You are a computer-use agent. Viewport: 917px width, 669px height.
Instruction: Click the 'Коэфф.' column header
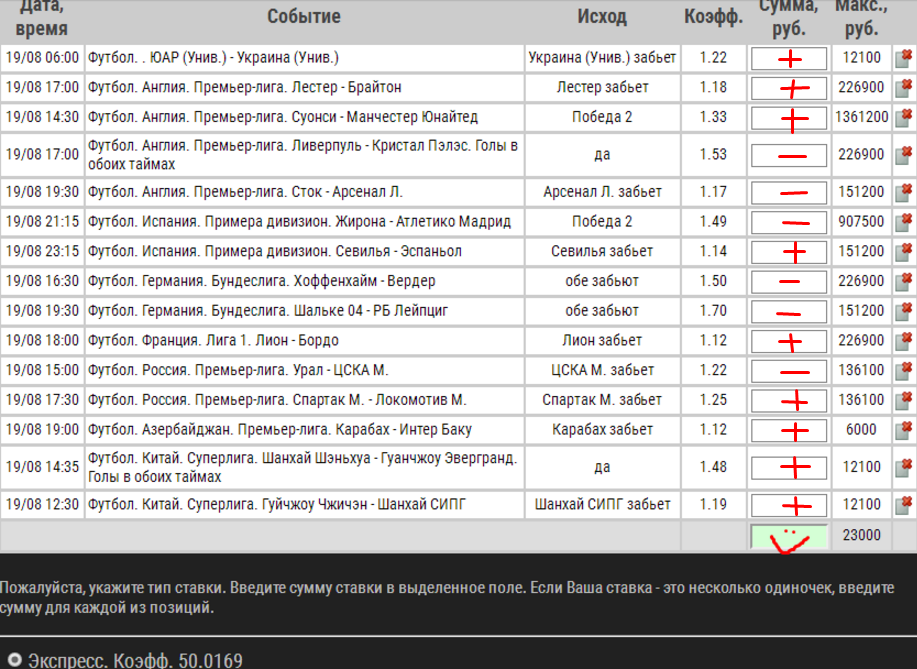[713, 17]
